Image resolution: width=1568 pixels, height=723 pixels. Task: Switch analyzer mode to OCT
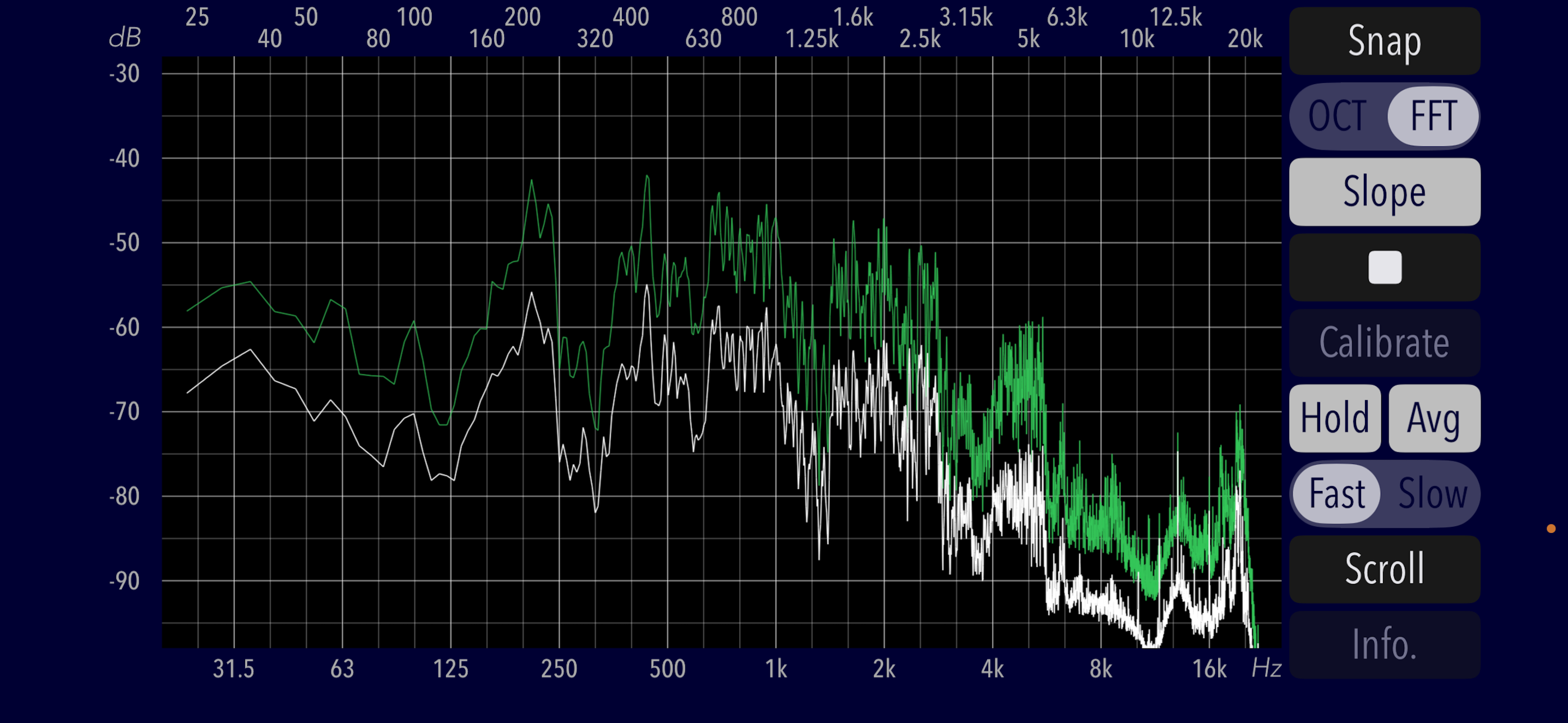(x=1338, y=116)
